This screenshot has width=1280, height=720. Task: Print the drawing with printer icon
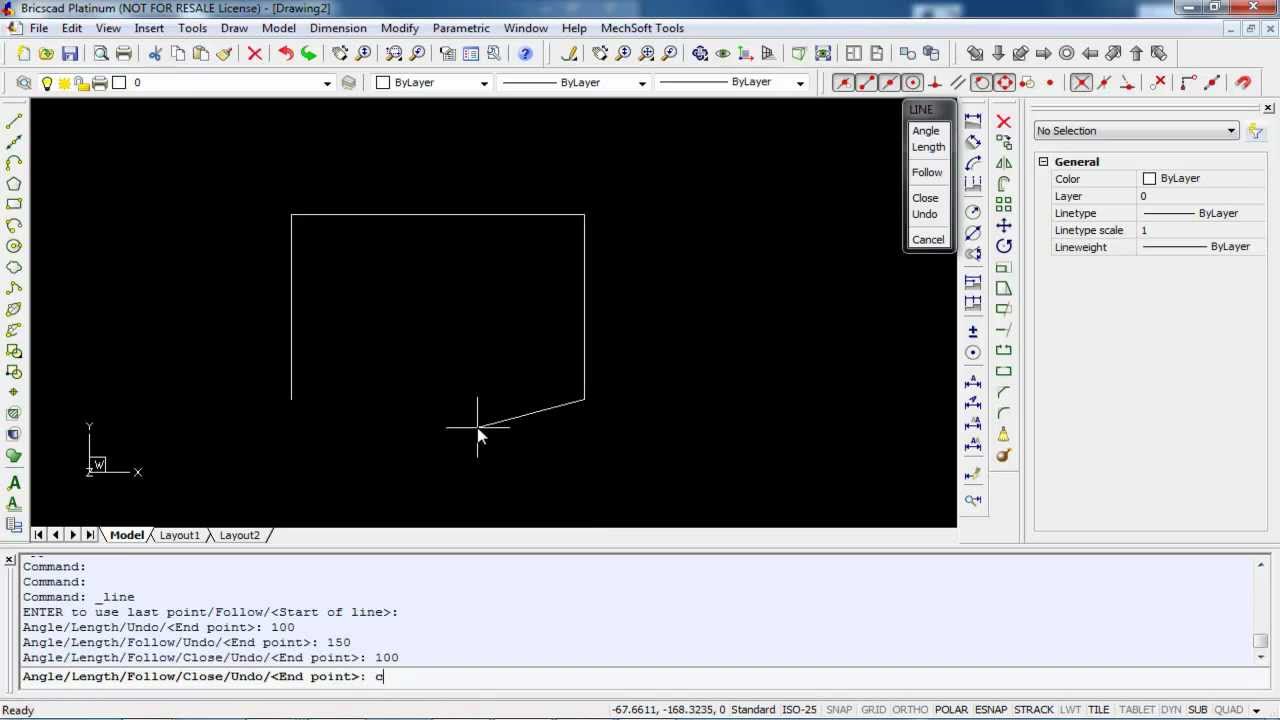point(124,53)
